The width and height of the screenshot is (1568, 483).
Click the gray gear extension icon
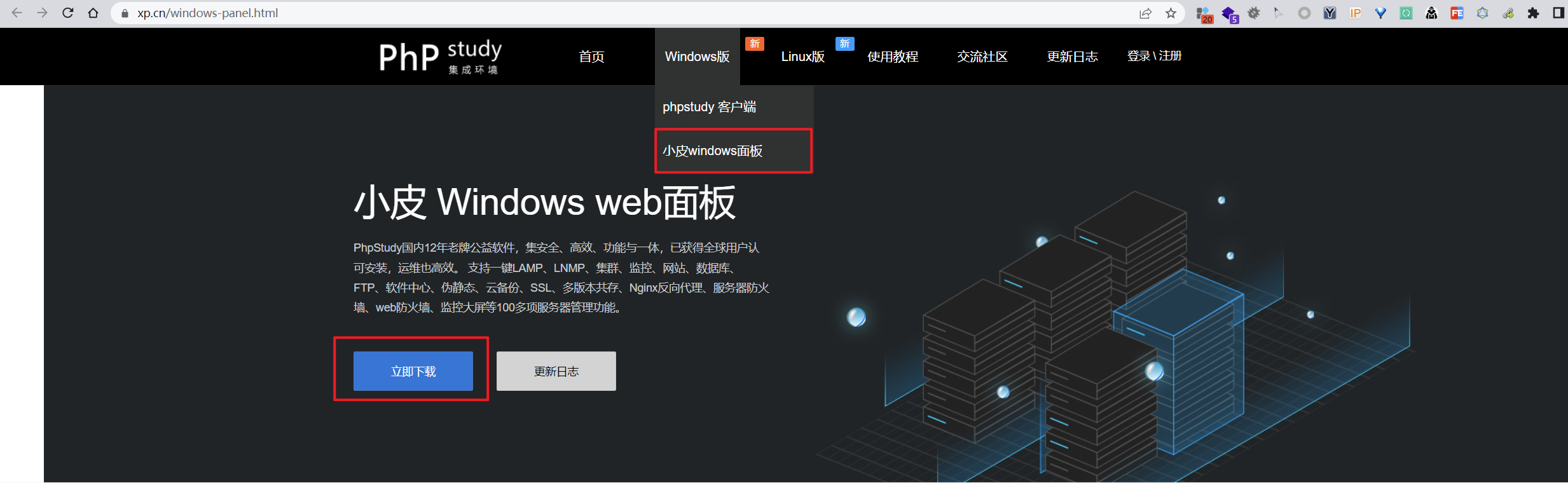1254,13
